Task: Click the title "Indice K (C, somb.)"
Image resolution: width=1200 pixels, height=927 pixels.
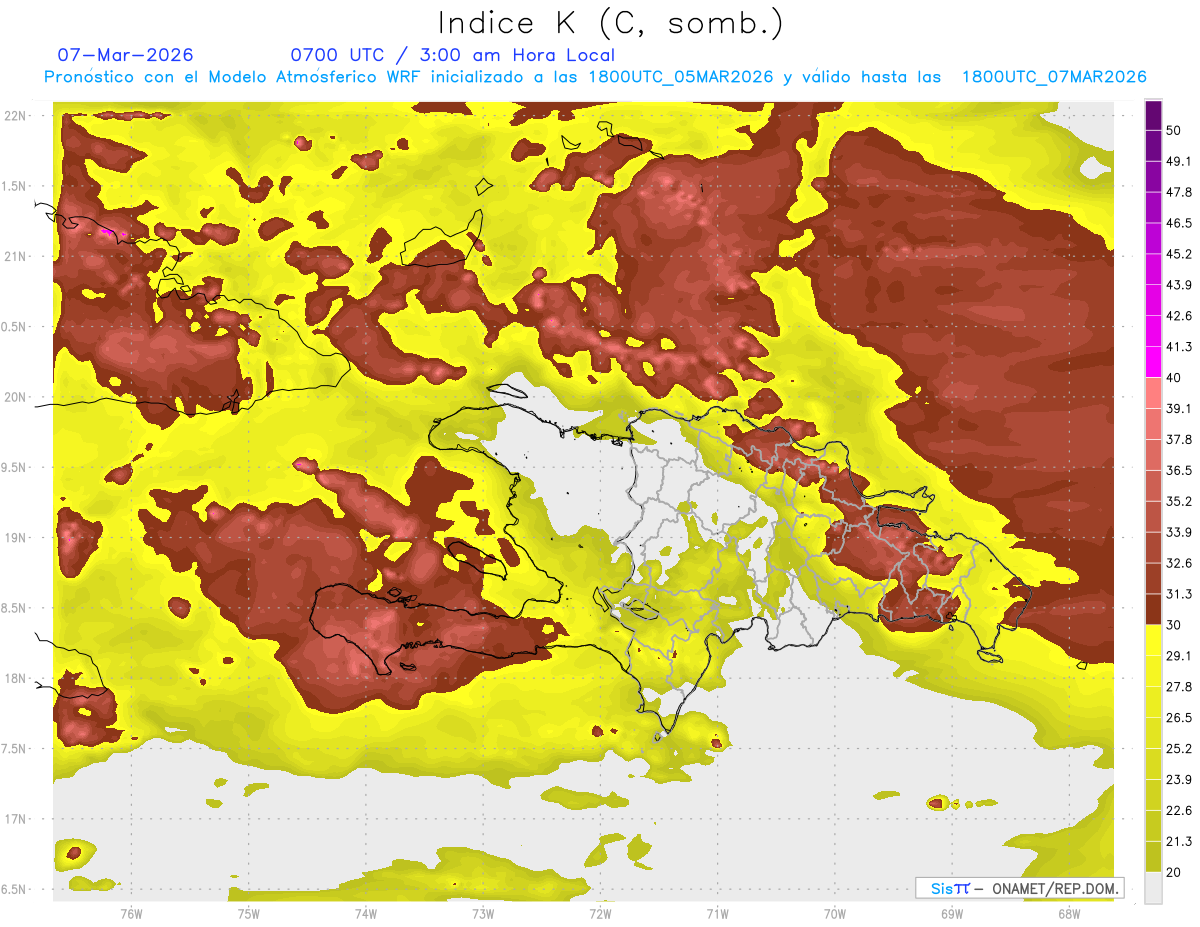Action: 611,23
